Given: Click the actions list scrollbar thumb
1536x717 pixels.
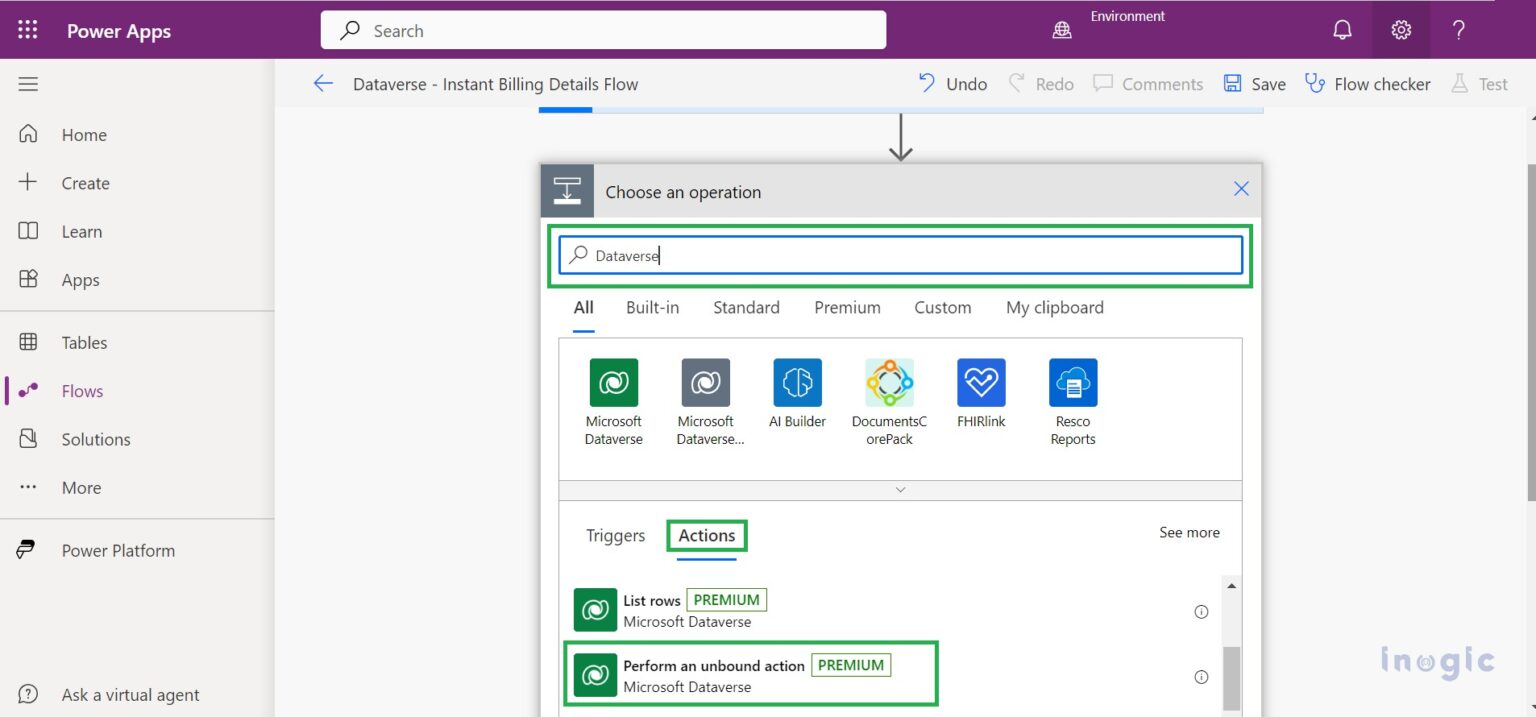Looking at the screenshot, I should pos(1231,677).
